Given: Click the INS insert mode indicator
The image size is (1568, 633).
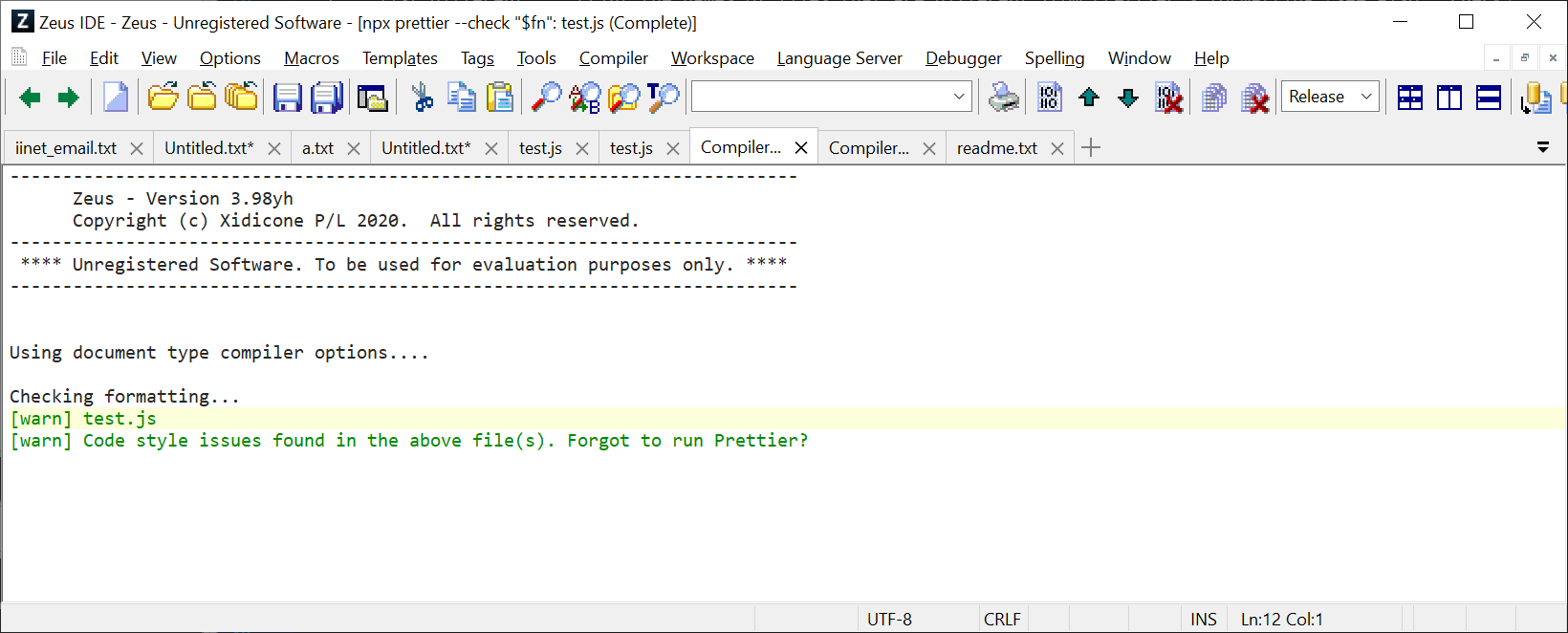Looking at the screenshot, I should coord(1204,620).
